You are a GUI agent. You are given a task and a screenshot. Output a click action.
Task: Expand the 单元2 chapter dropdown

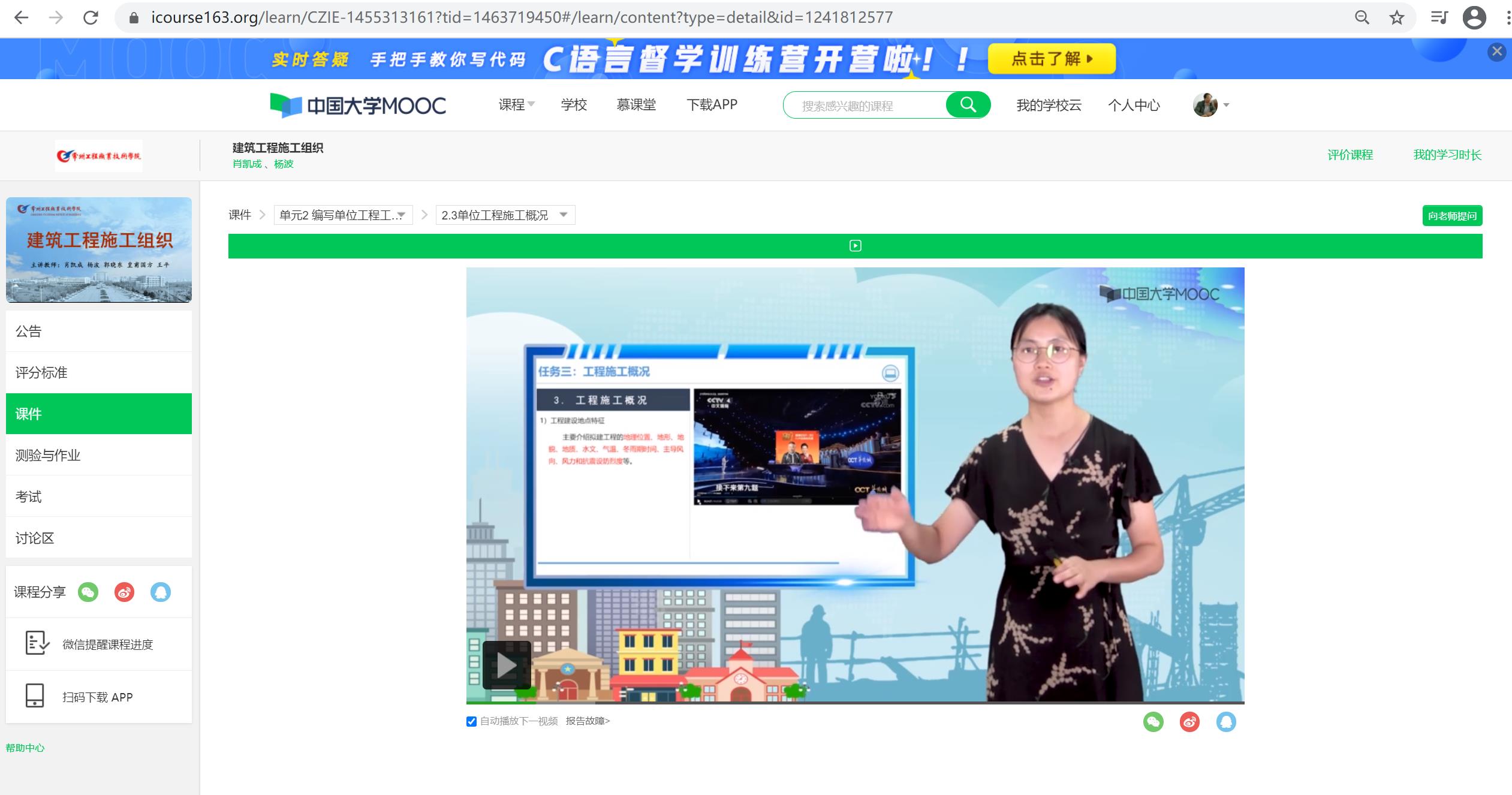343,215
